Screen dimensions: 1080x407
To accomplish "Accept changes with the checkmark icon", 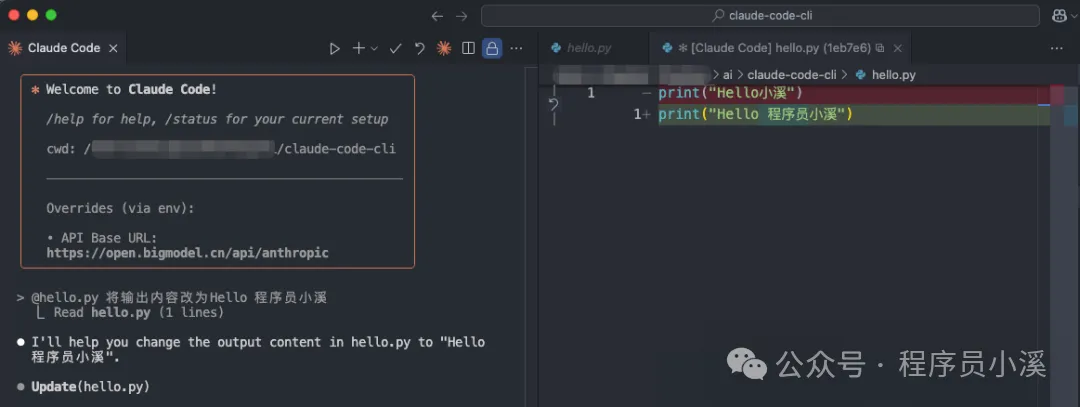I will [395, 48].
